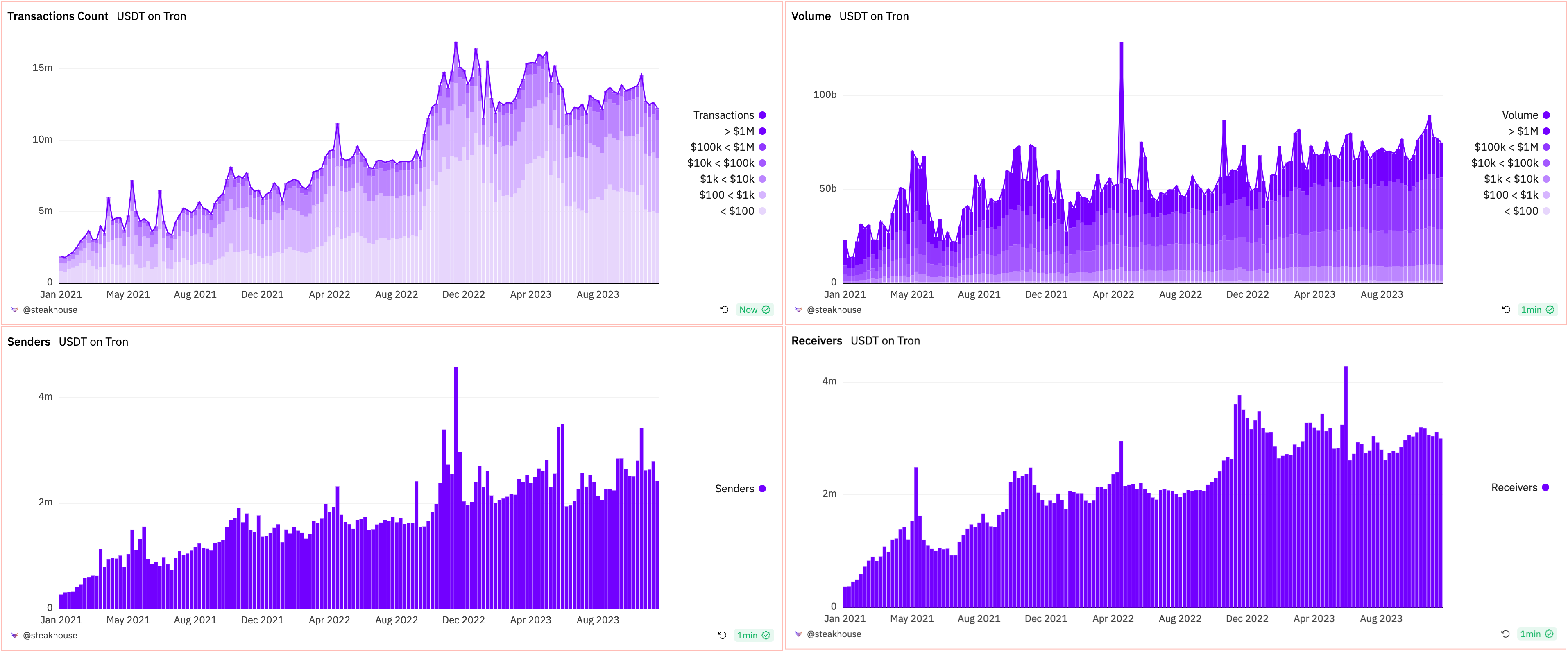This screenshot has height=652, width=1568.
Task: Open @steakhouse link under Receivers chart
Action: coord(834,634)
